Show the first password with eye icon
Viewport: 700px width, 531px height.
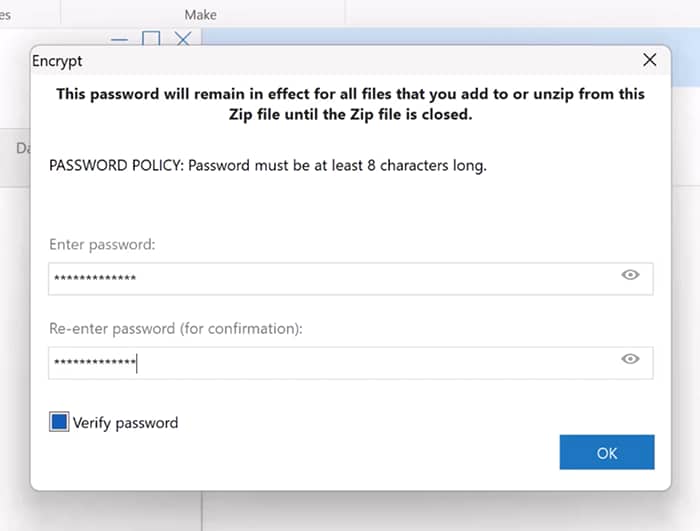[x=630, y=275]
